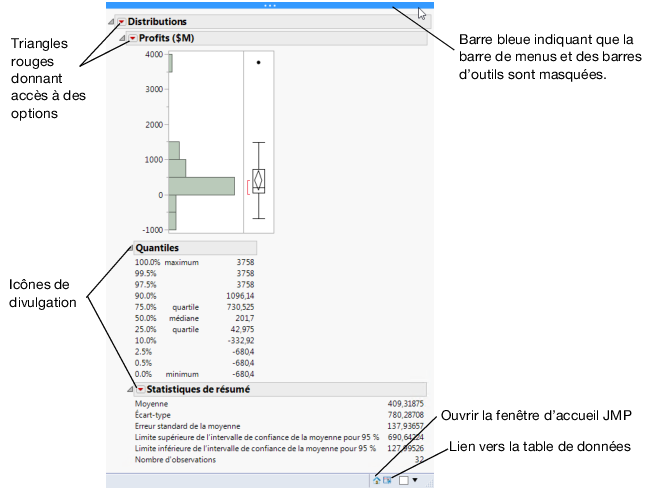660x493 pixels.
Task: Collapse the Statistiques de résumé disclosure icon
Action: [130, 389]
